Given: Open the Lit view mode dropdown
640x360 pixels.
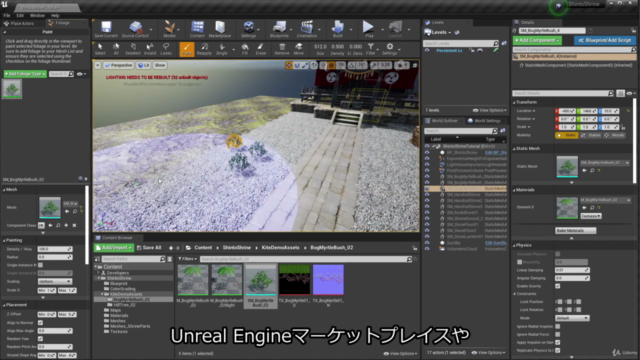Looking at the screenshot, I should click(x=143, y=65).
